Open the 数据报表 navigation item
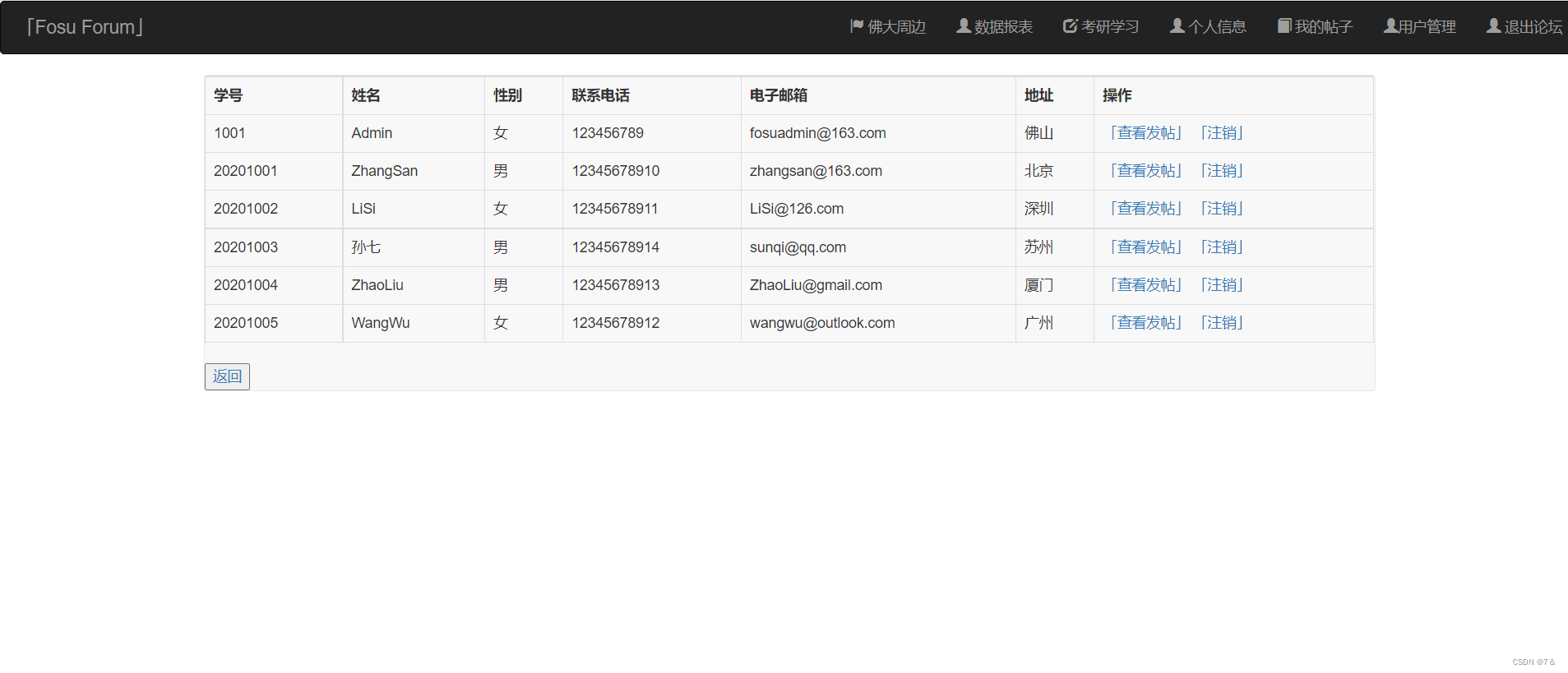Screen dimensions: 1568x673 995,27
